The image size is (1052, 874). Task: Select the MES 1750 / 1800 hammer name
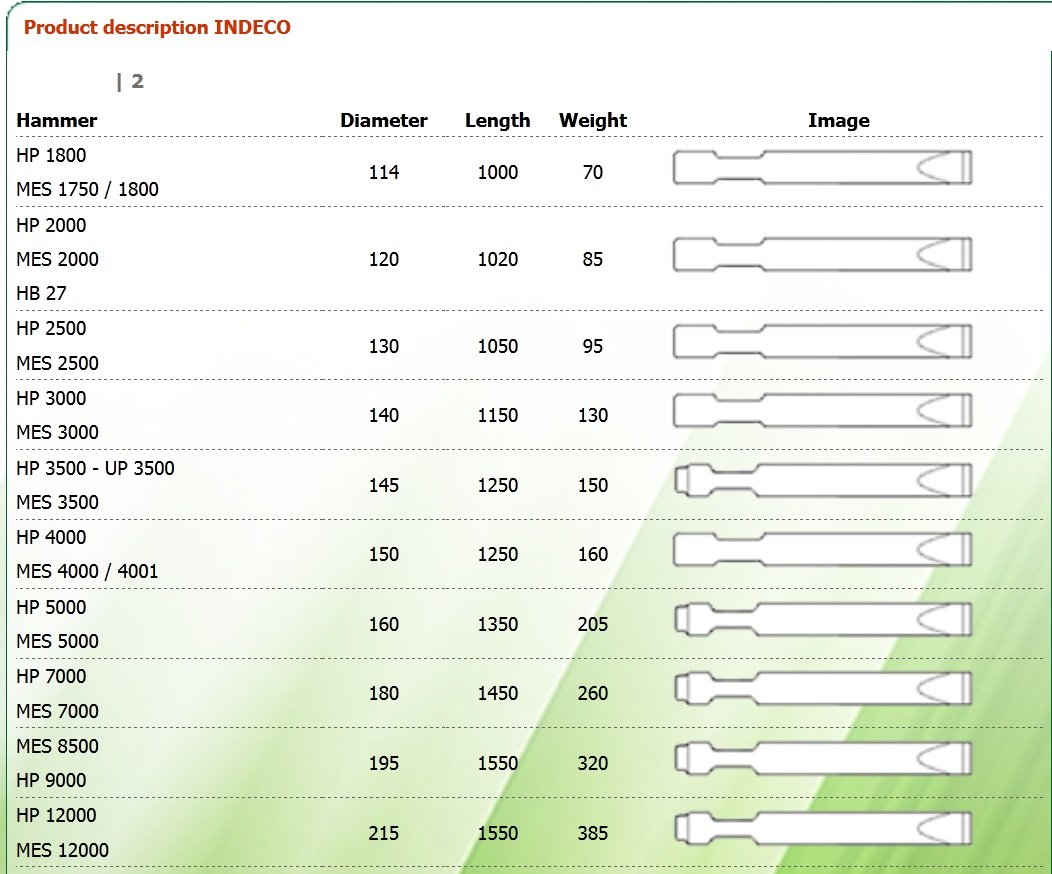click(x=87, y=189)
